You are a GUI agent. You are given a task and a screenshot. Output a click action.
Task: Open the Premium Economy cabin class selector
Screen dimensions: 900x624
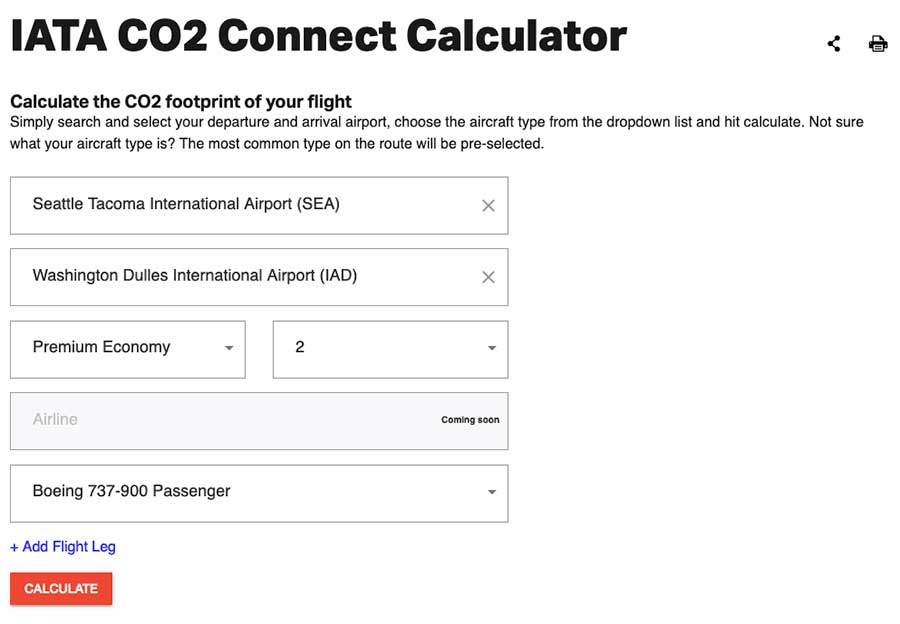pyautogui.click(x=127, y=350)
